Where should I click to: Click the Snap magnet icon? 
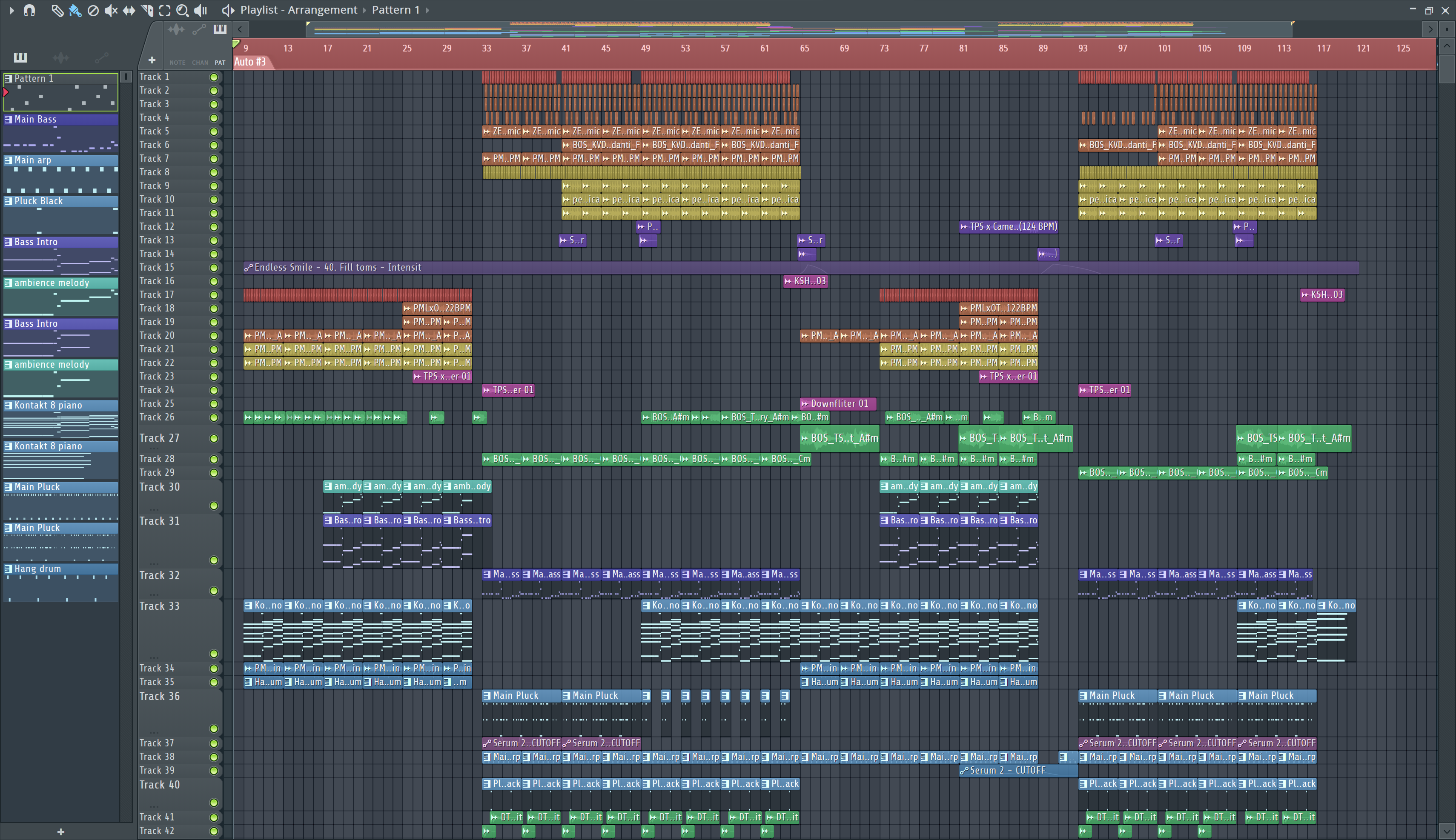(29, 10)
